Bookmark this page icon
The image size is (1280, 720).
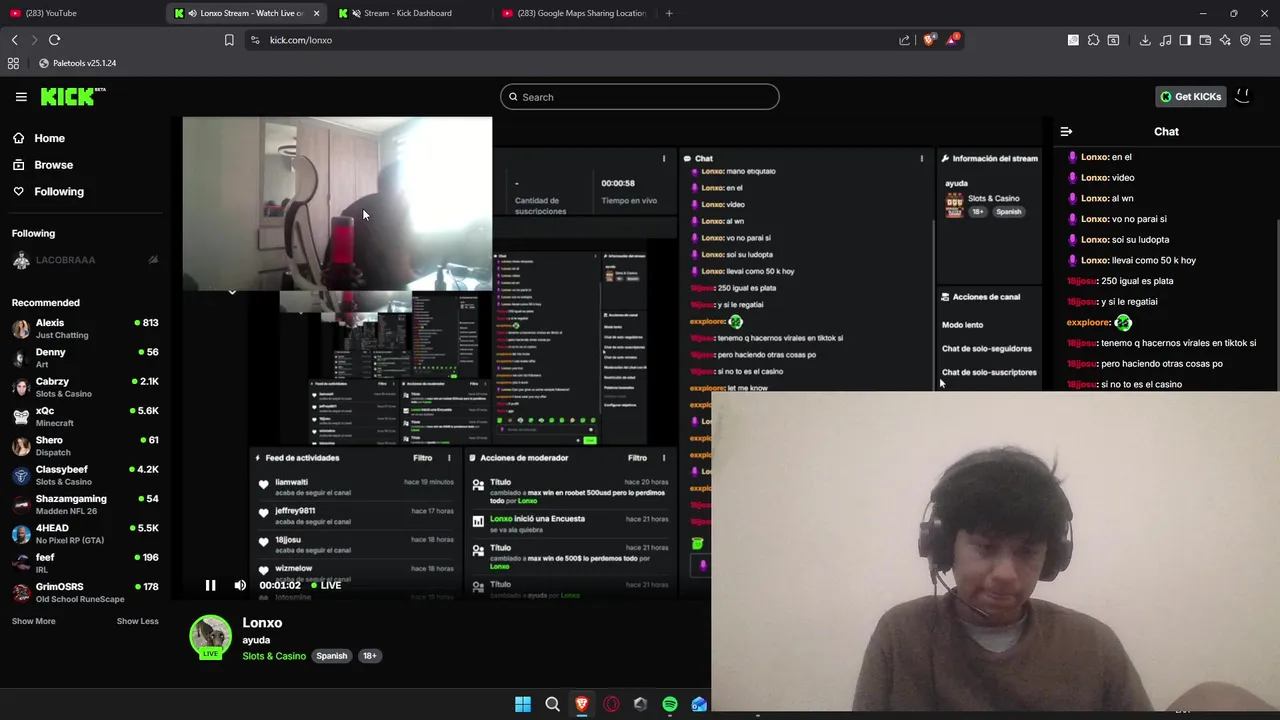point(229,40)
